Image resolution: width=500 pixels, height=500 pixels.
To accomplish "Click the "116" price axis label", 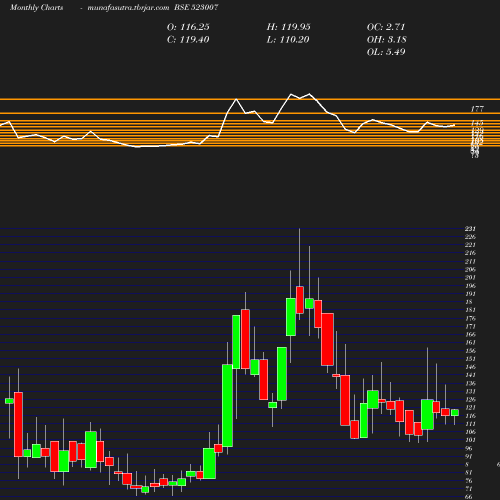I will tap(470, 416).
